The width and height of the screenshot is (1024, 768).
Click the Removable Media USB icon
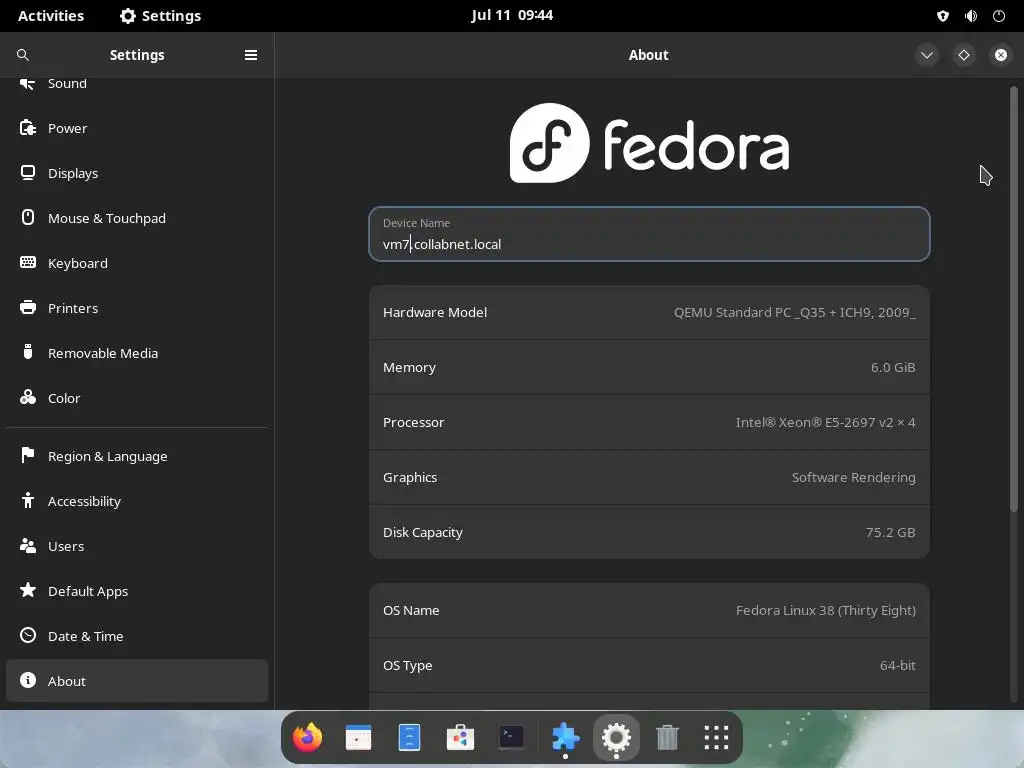pos(27,353)
